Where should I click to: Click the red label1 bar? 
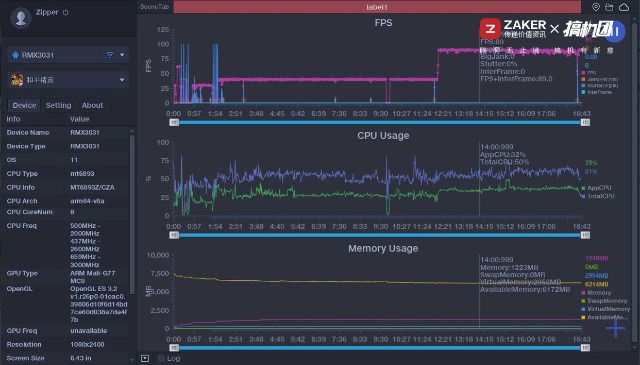(x=377, y=7)
